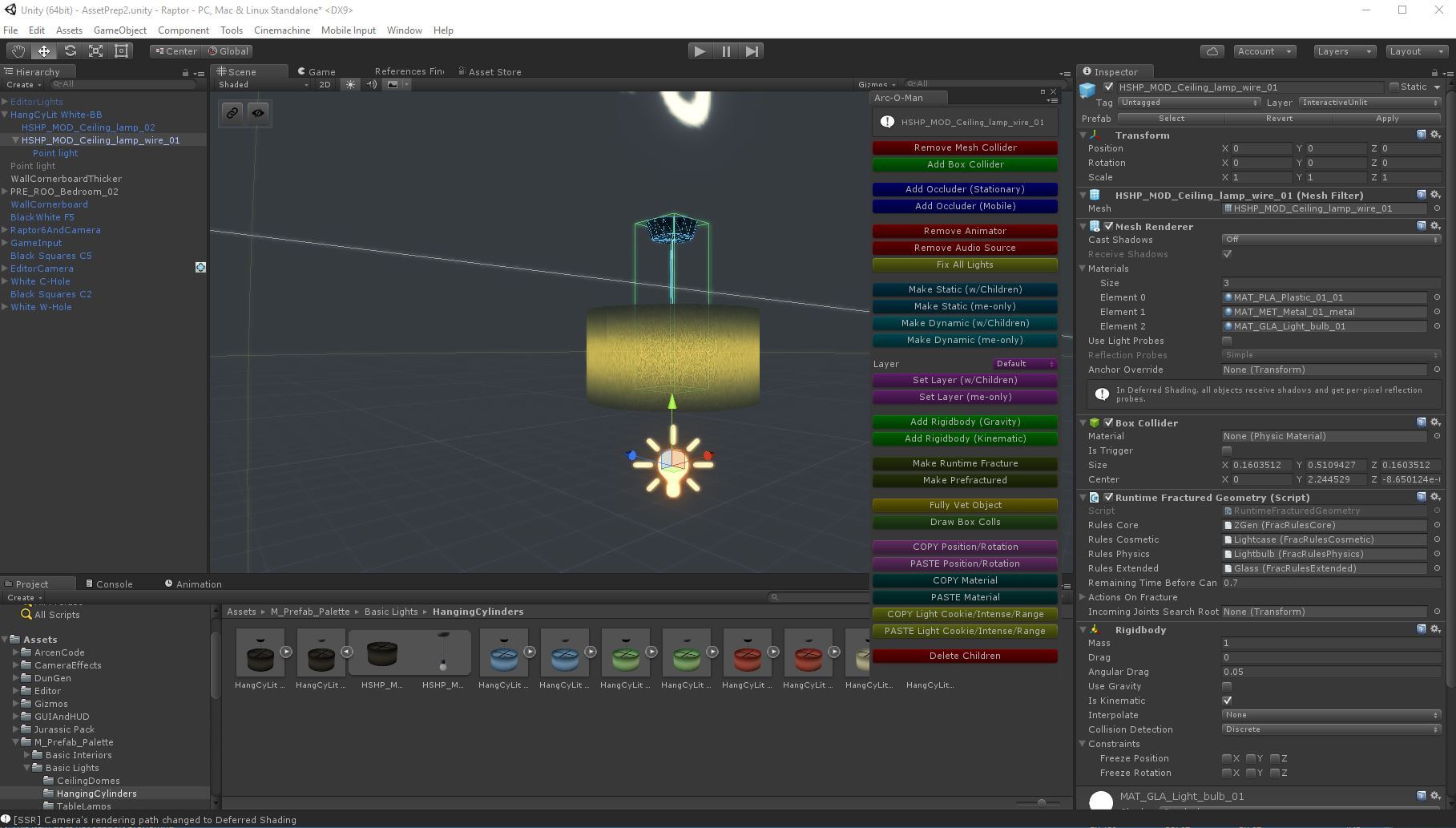Select the Scale tool
Screen dimensions: 1456x828
tap(95, 51)
